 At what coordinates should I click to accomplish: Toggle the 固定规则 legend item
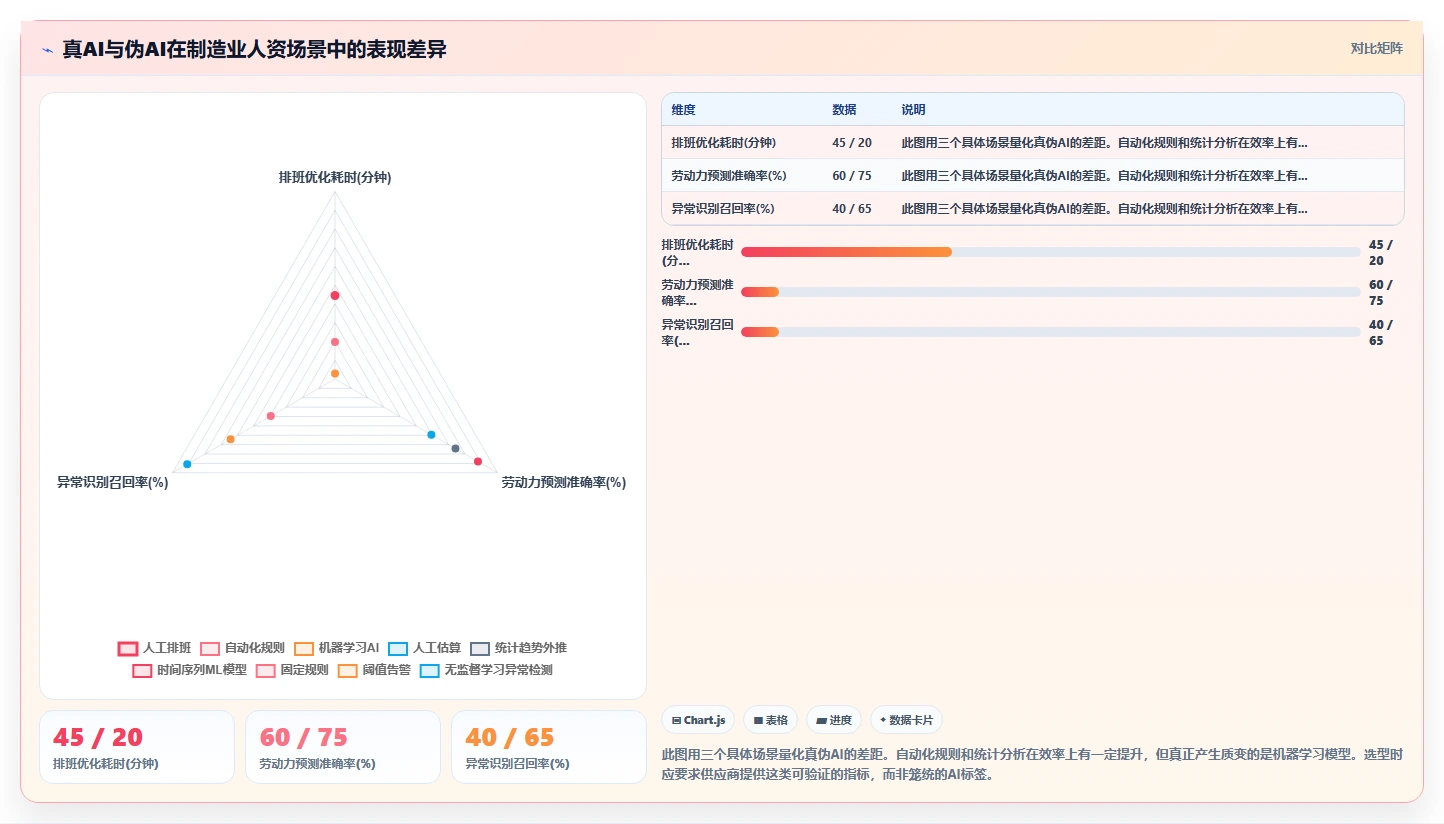tap(292, 670)
